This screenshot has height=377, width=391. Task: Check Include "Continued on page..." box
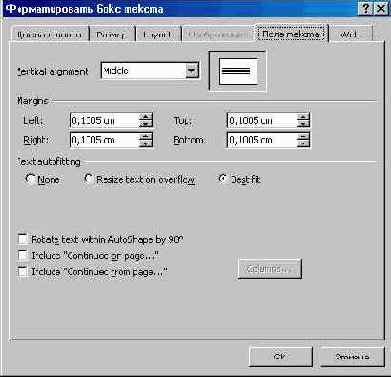click(23, 255)
